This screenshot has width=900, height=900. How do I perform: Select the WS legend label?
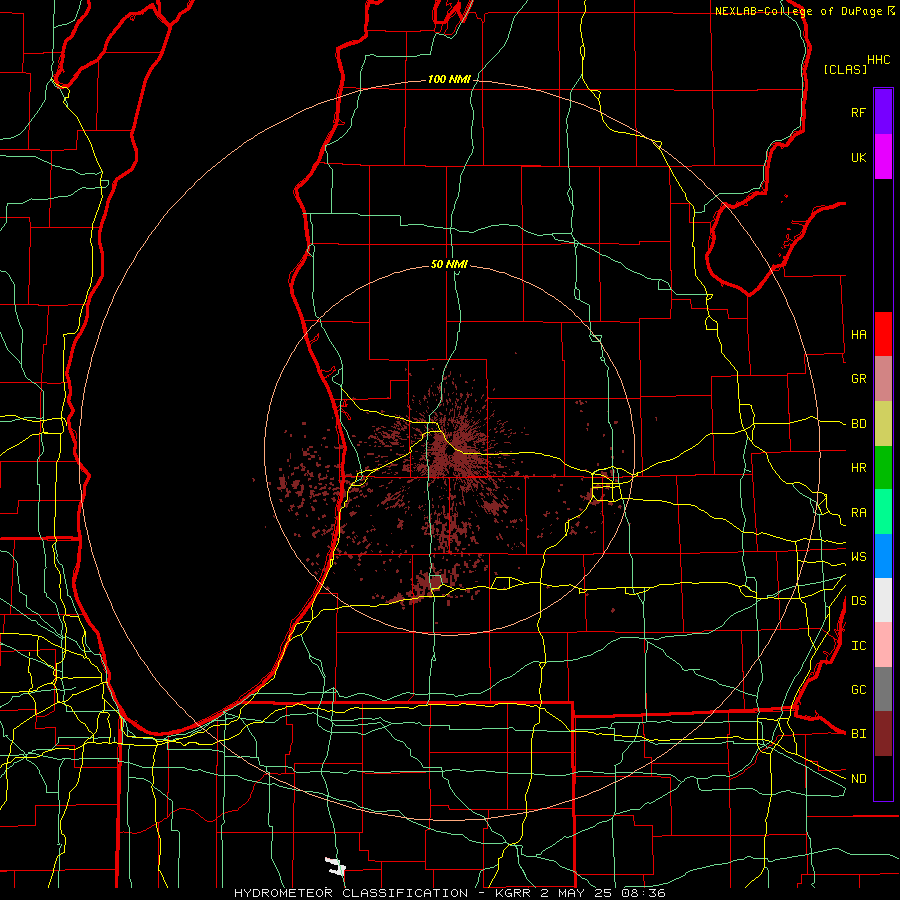[x=859, y=557]
